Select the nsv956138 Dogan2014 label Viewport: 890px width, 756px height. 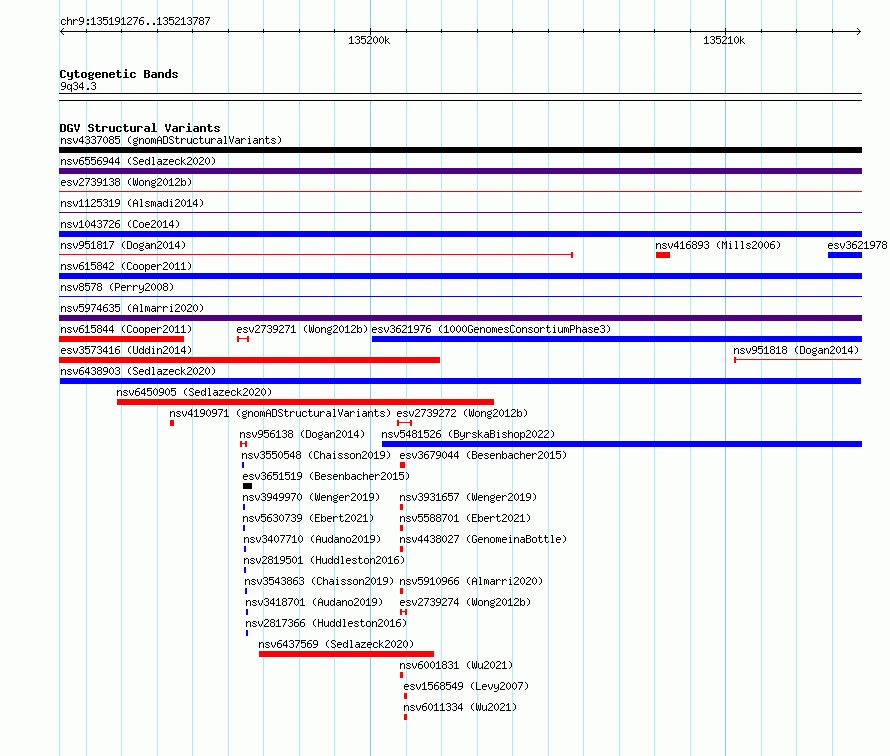tap(302, 434)
